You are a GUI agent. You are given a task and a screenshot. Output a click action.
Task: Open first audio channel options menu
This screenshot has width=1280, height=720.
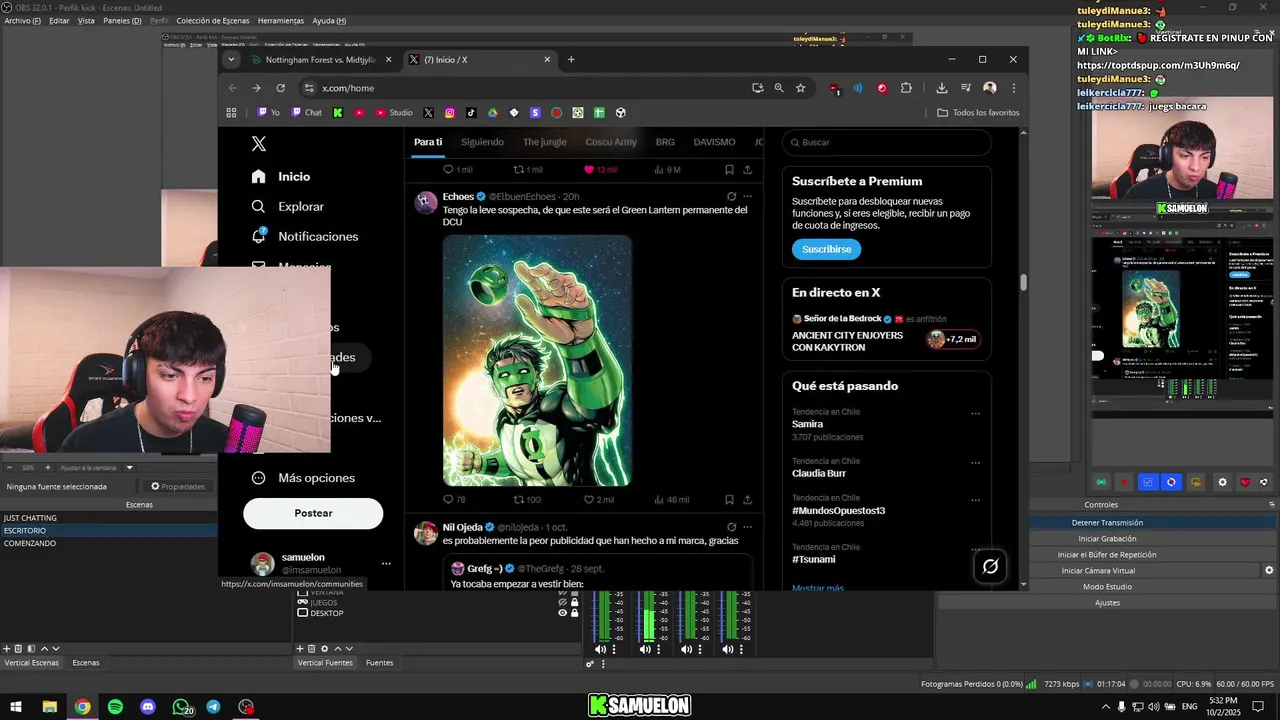coord(614,650)
